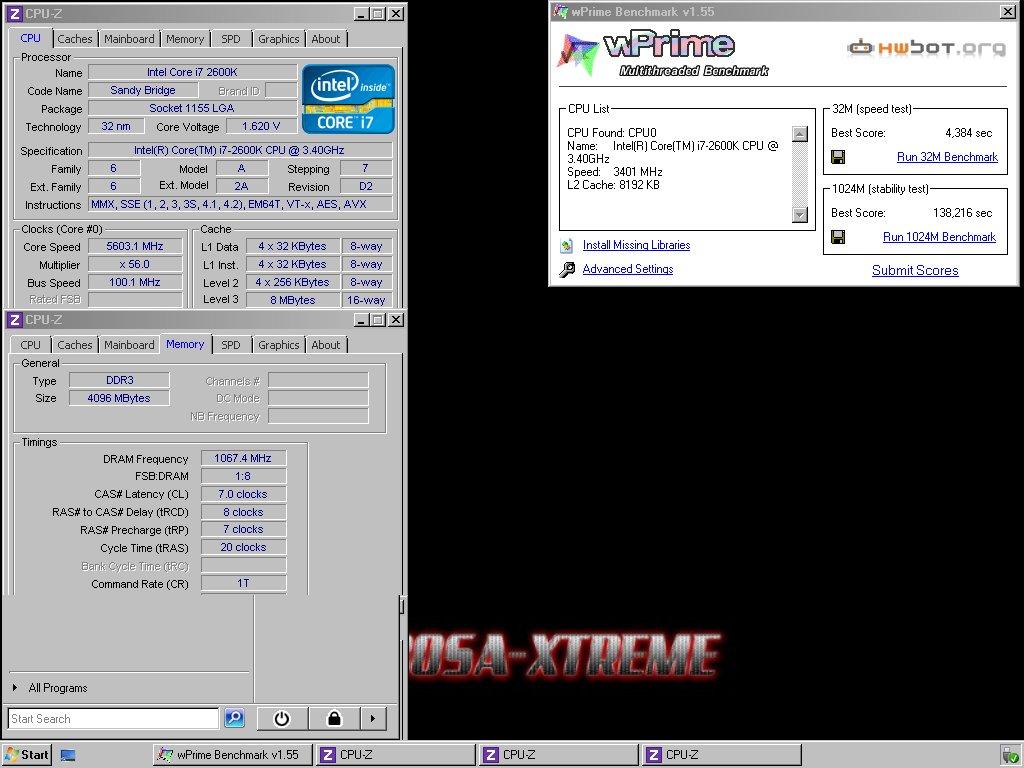Viewport: 1024px width, 768px height.
Task: Open SPD tab in lower CPU-Z window
Action: [x=231, y=345]
